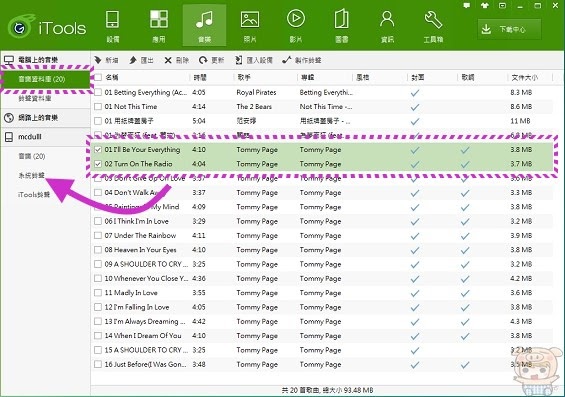Check 16 Just Before(I Was Gon... checkbox

pos(98,364)
